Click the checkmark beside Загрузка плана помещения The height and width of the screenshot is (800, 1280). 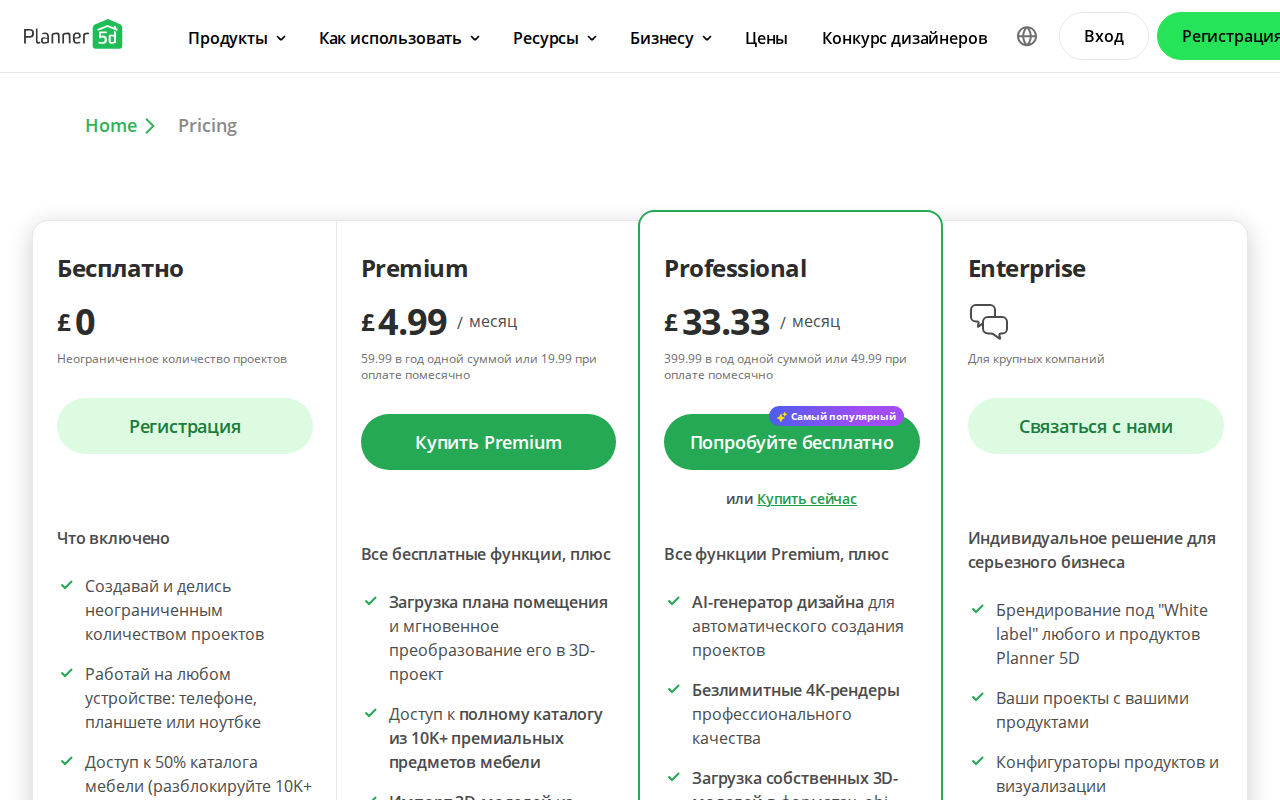tap(370, 601)
